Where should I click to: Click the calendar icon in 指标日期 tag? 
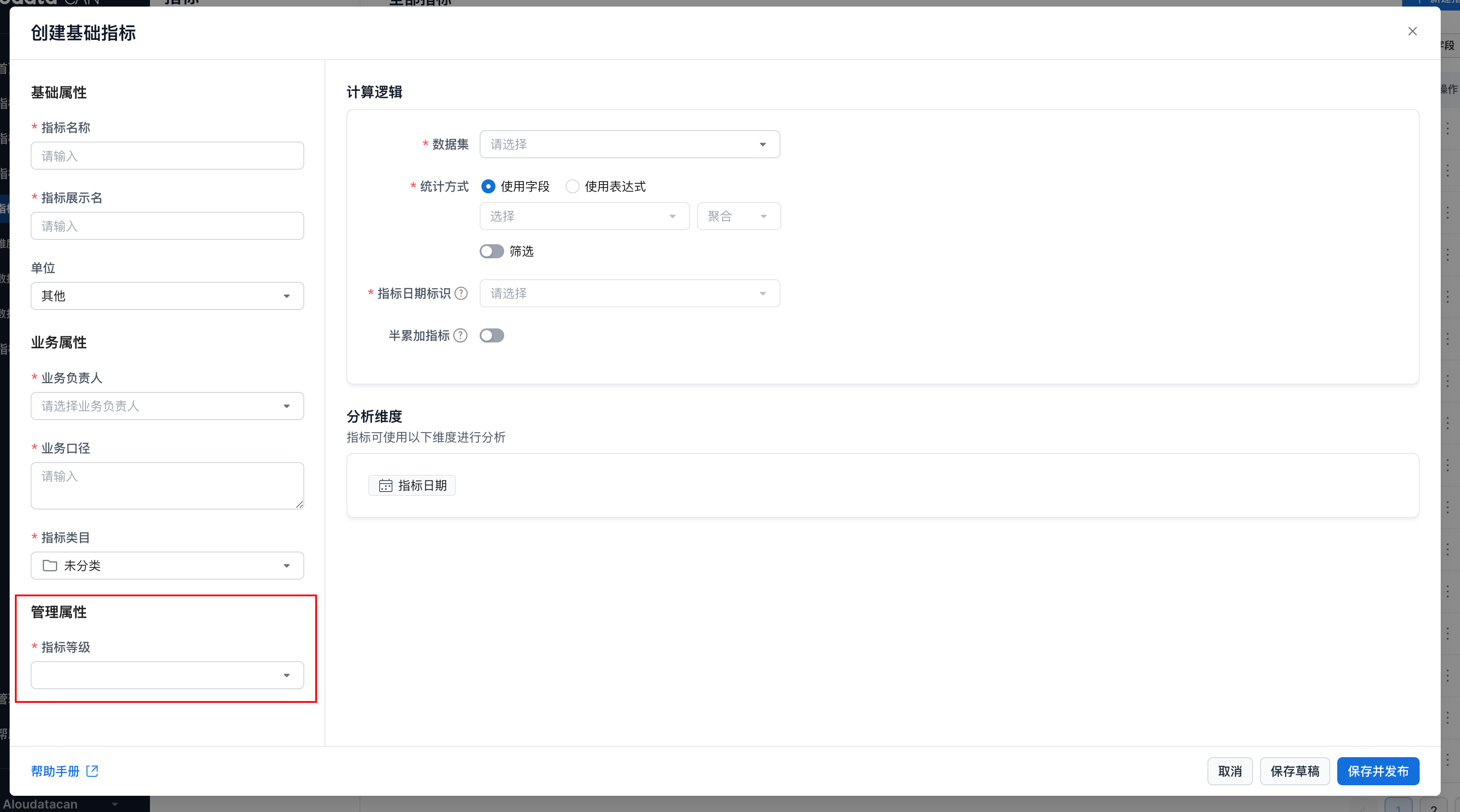click(385, 486)
